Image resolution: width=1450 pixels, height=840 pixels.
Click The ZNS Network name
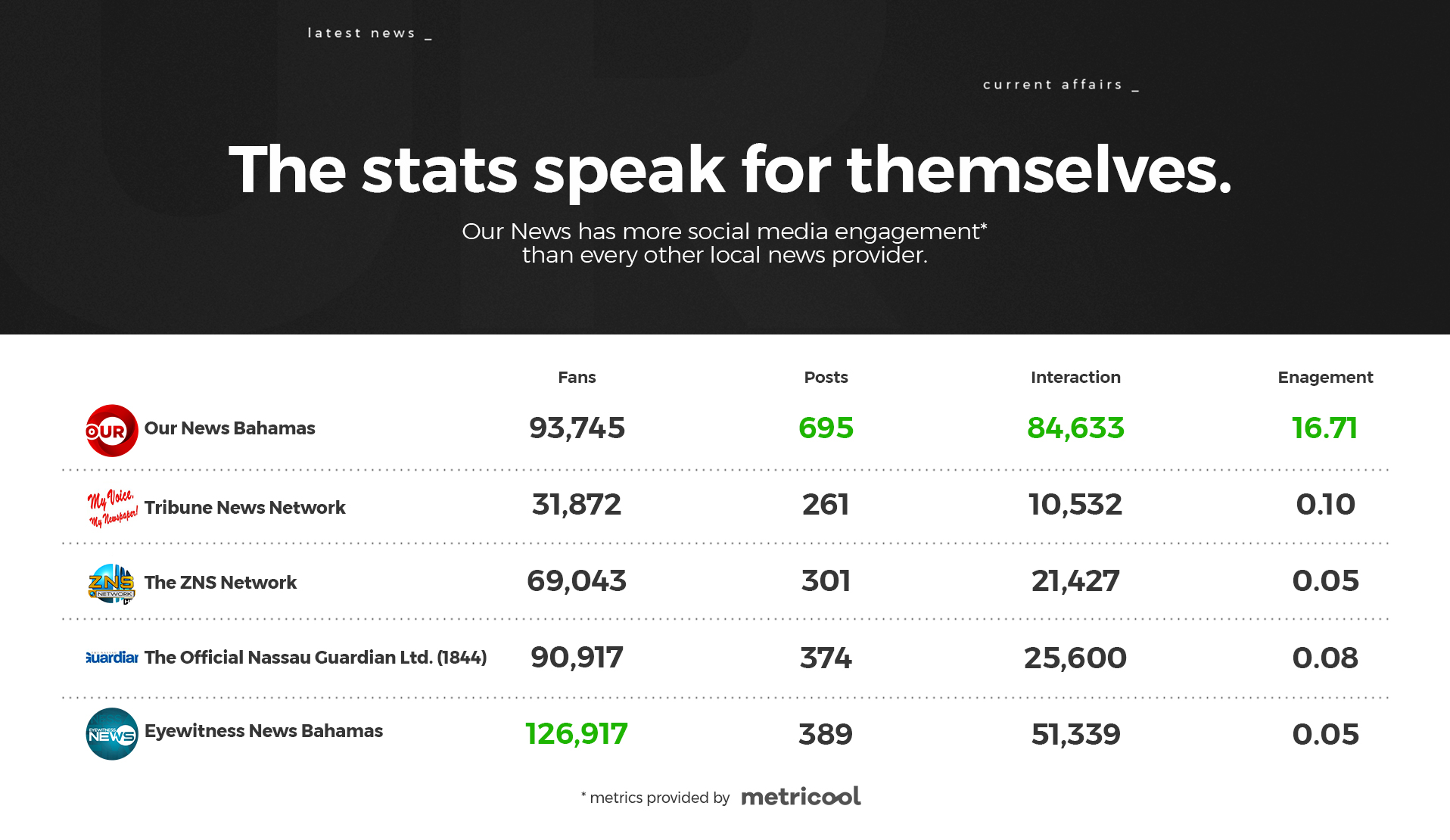220,583
